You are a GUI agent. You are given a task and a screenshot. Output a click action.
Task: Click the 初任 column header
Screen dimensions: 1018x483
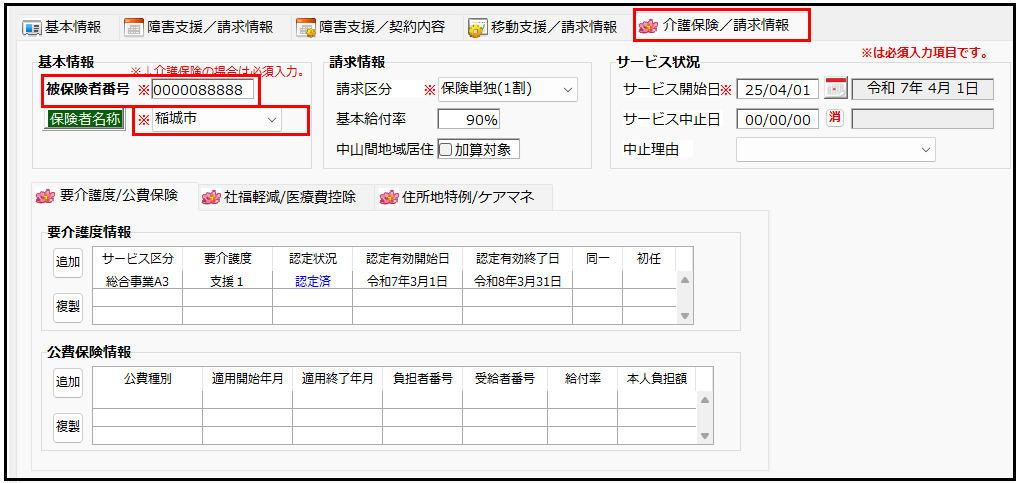click(649, 259)
